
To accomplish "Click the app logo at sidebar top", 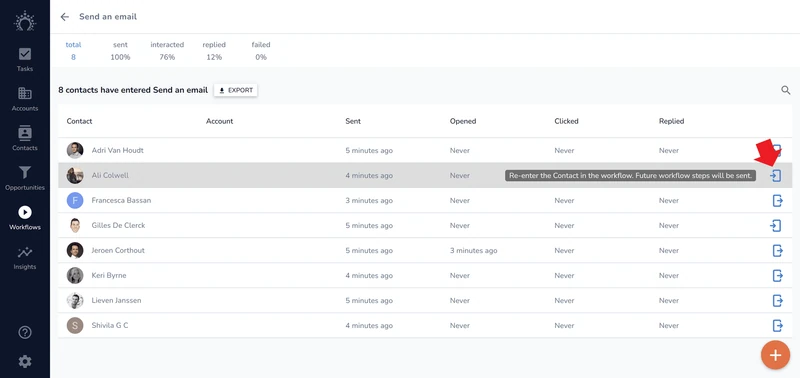I will [24, 21].
